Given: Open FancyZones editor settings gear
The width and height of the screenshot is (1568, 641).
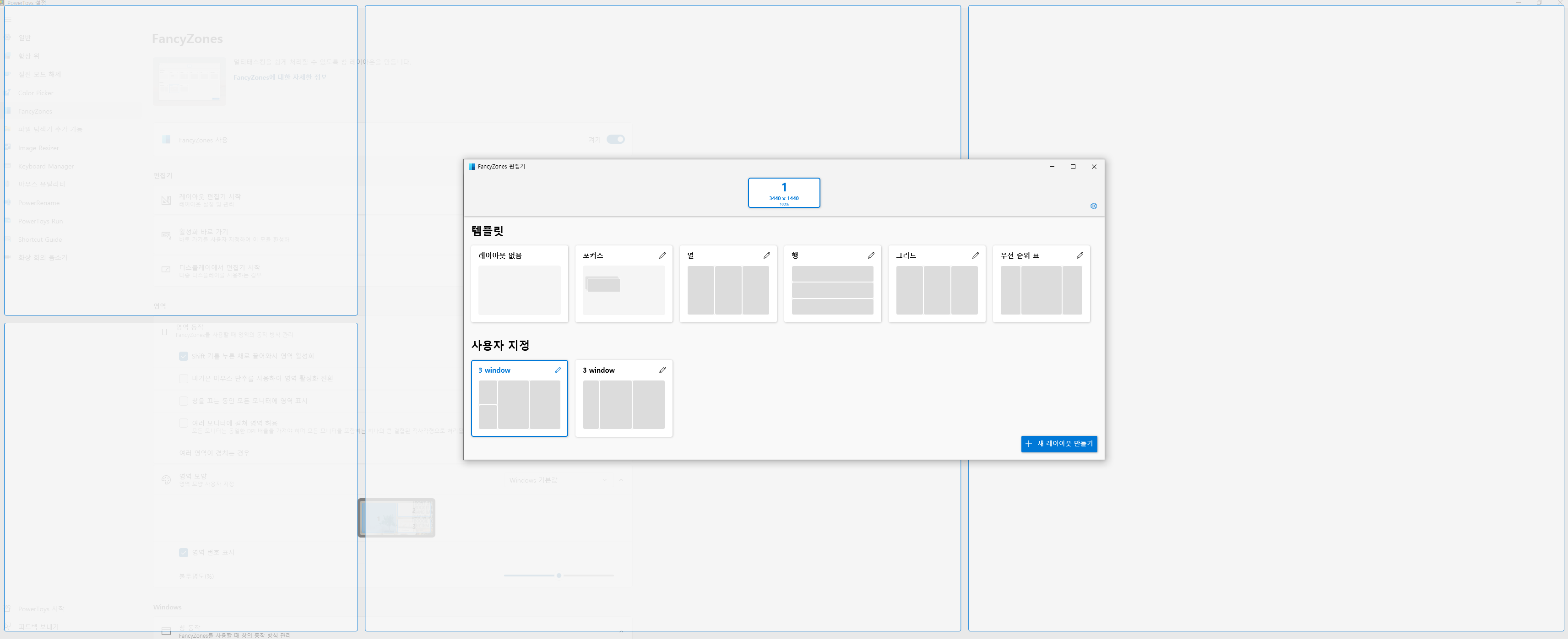Looking at the screenshot, I should pyautogui.click(x=1093, y=206).
